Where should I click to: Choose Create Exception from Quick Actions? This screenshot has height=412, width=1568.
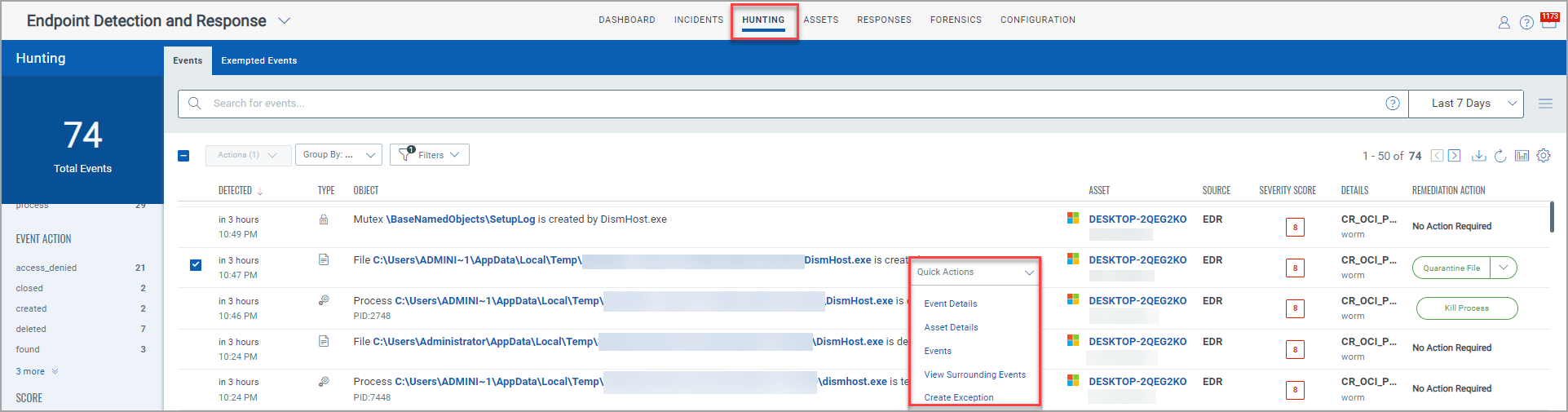pyautogui.click(x=959, y=397)
